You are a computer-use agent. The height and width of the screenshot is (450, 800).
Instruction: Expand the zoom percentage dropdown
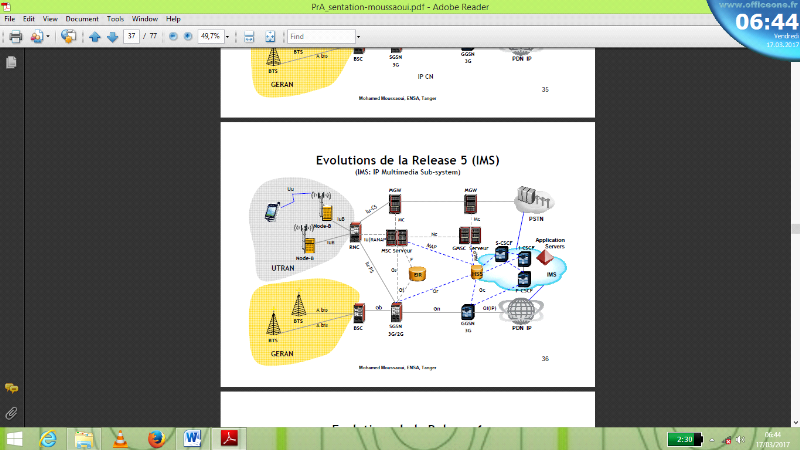point(229,37)
